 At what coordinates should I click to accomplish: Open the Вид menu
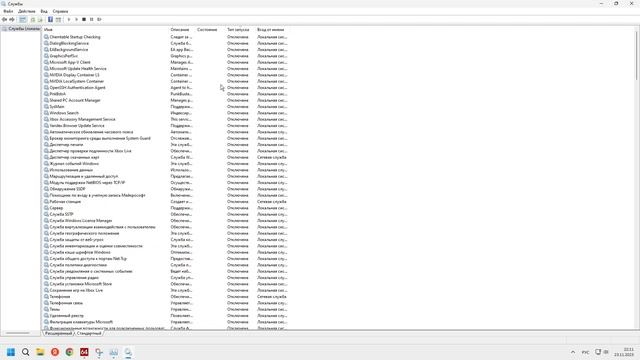tap(44, 11)
